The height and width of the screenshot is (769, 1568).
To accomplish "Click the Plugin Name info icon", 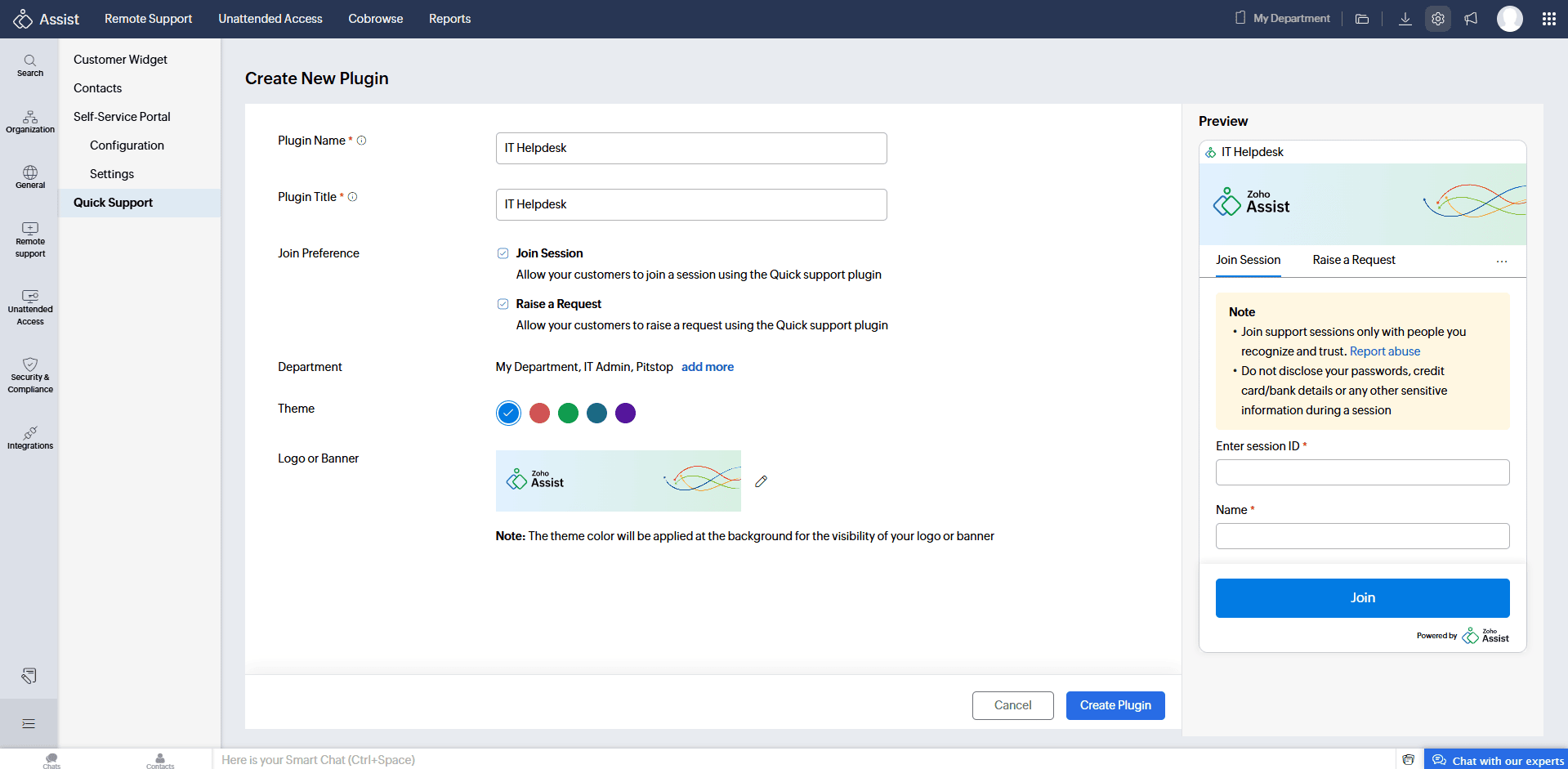I will (x=362, y=141).
